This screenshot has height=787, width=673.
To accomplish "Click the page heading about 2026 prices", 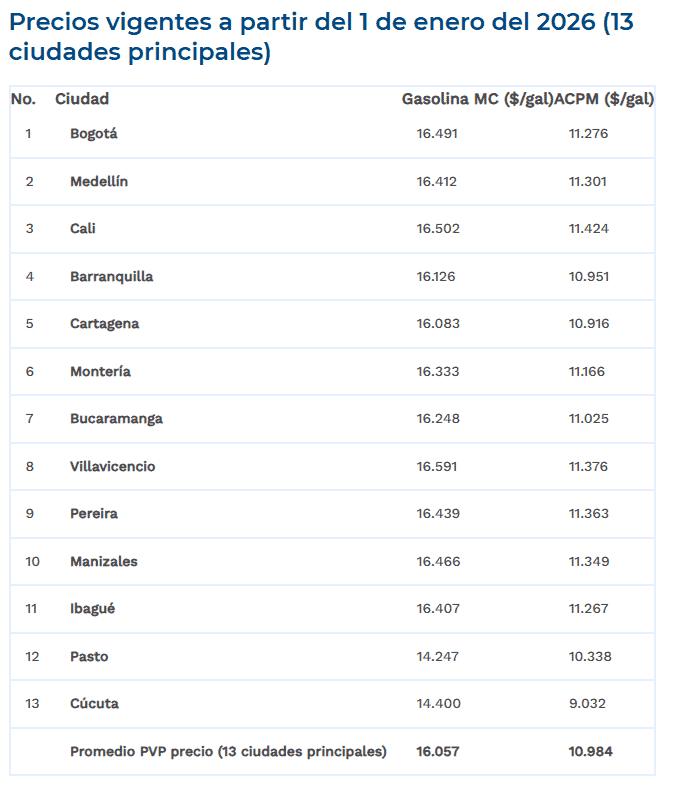I will pos(321,37).
